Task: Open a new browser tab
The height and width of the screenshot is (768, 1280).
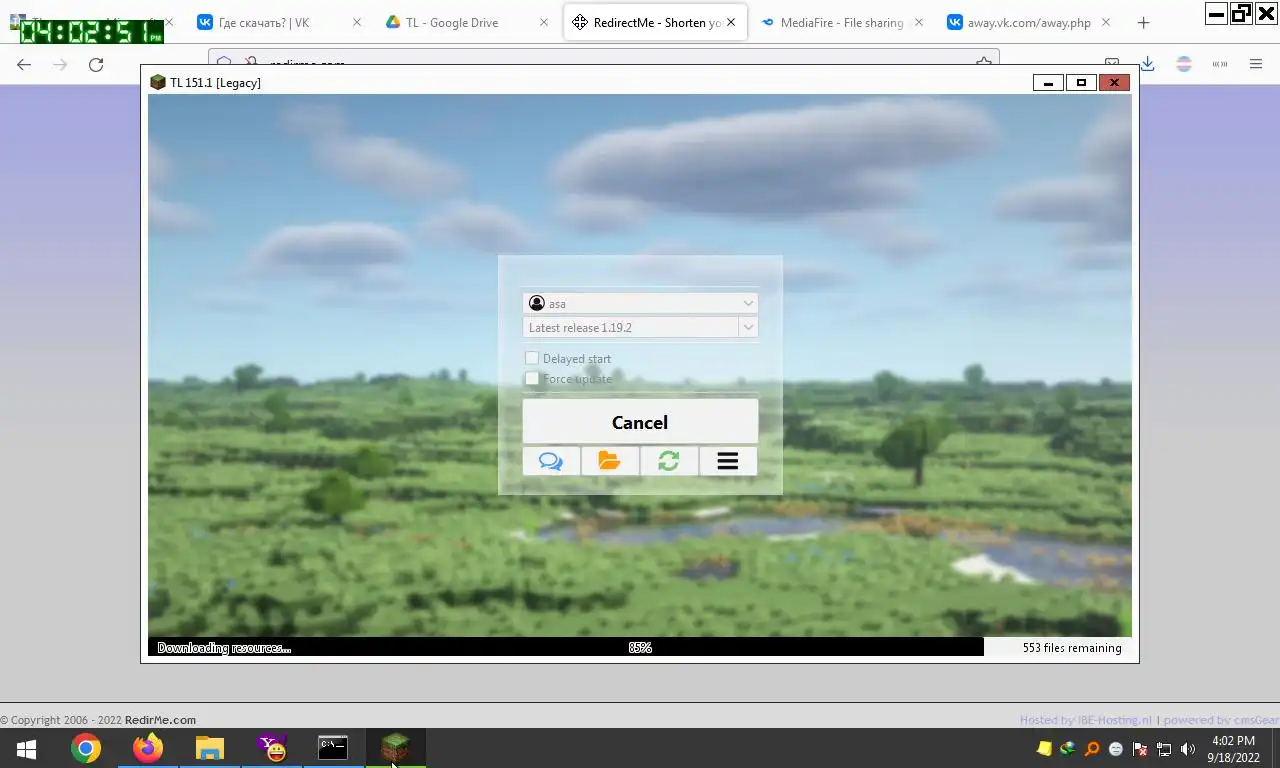Action: [1143, 22]
